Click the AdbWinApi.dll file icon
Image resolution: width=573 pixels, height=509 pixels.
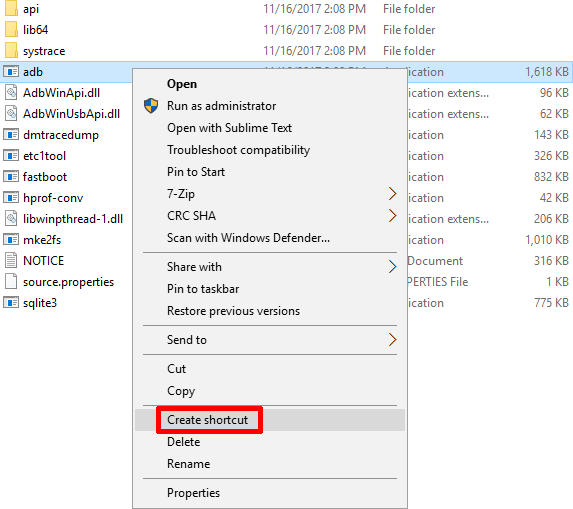pyautogui.click(x=11, y=92)
